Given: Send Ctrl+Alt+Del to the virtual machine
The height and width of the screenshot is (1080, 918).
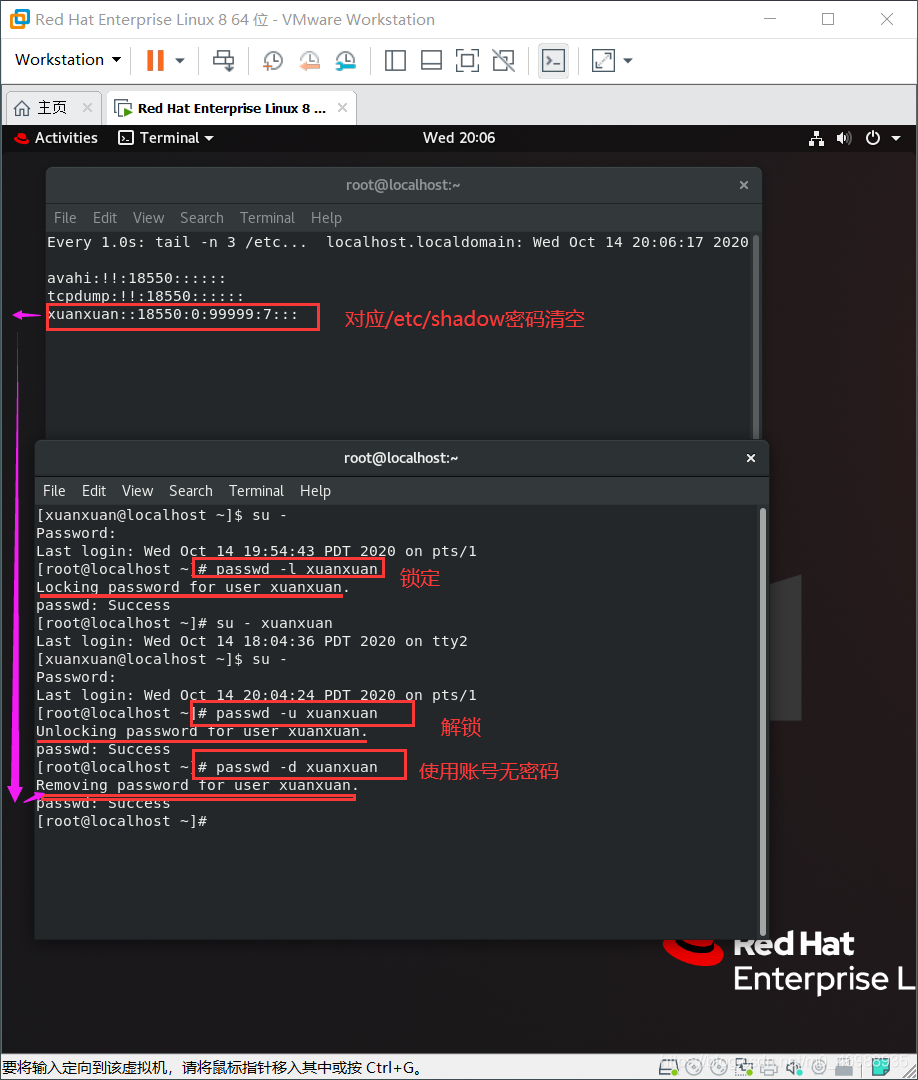Looking at the screenshot, I should [x=223, y=61].
